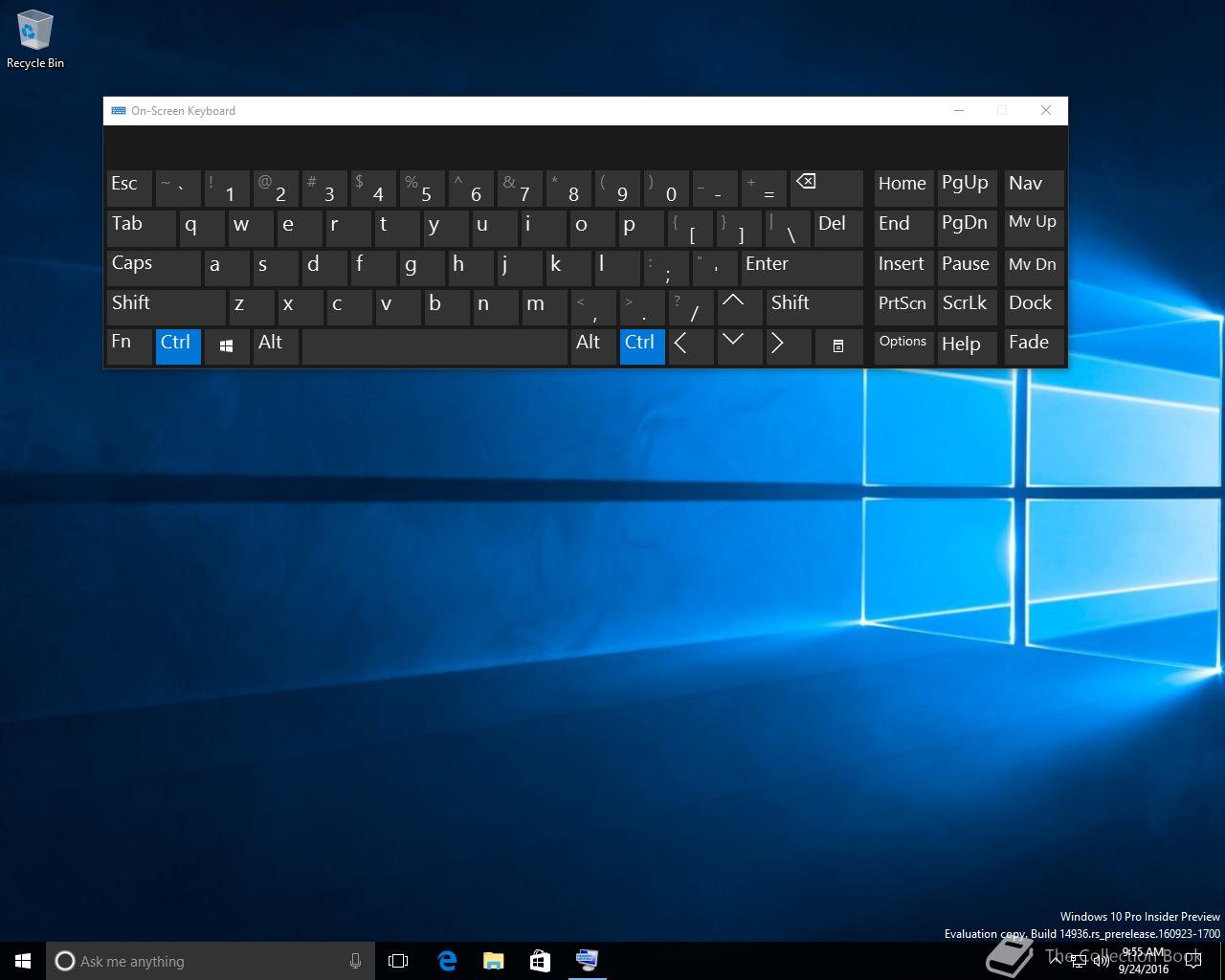Click the space bar key
1225x980 pixels.
pyautogui.click(x=434, y=346)
